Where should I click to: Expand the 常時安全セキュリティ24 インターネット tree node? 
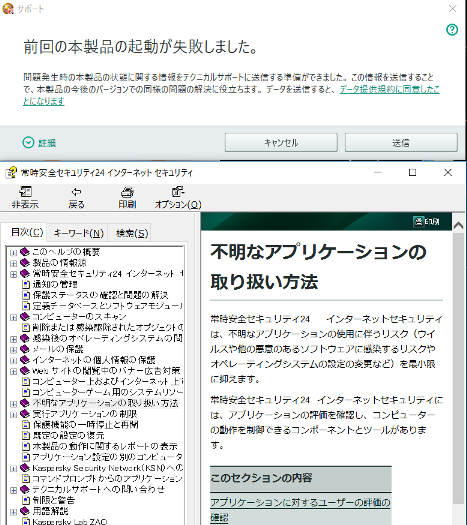13,274
